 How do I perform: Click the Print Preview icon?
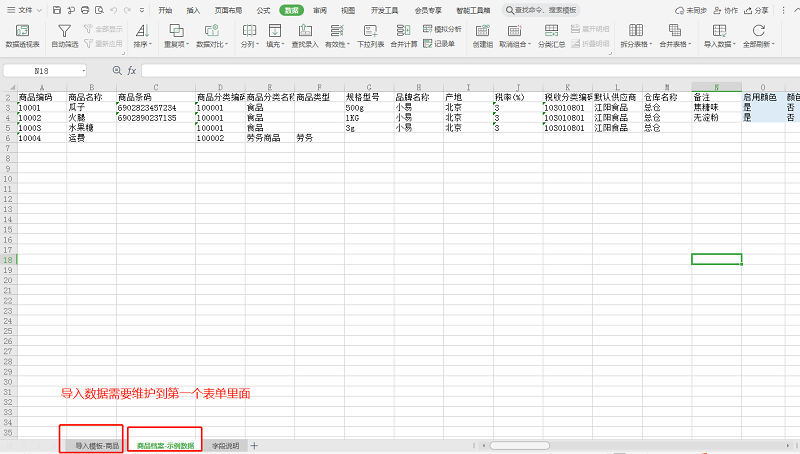(x=99, y=10)
